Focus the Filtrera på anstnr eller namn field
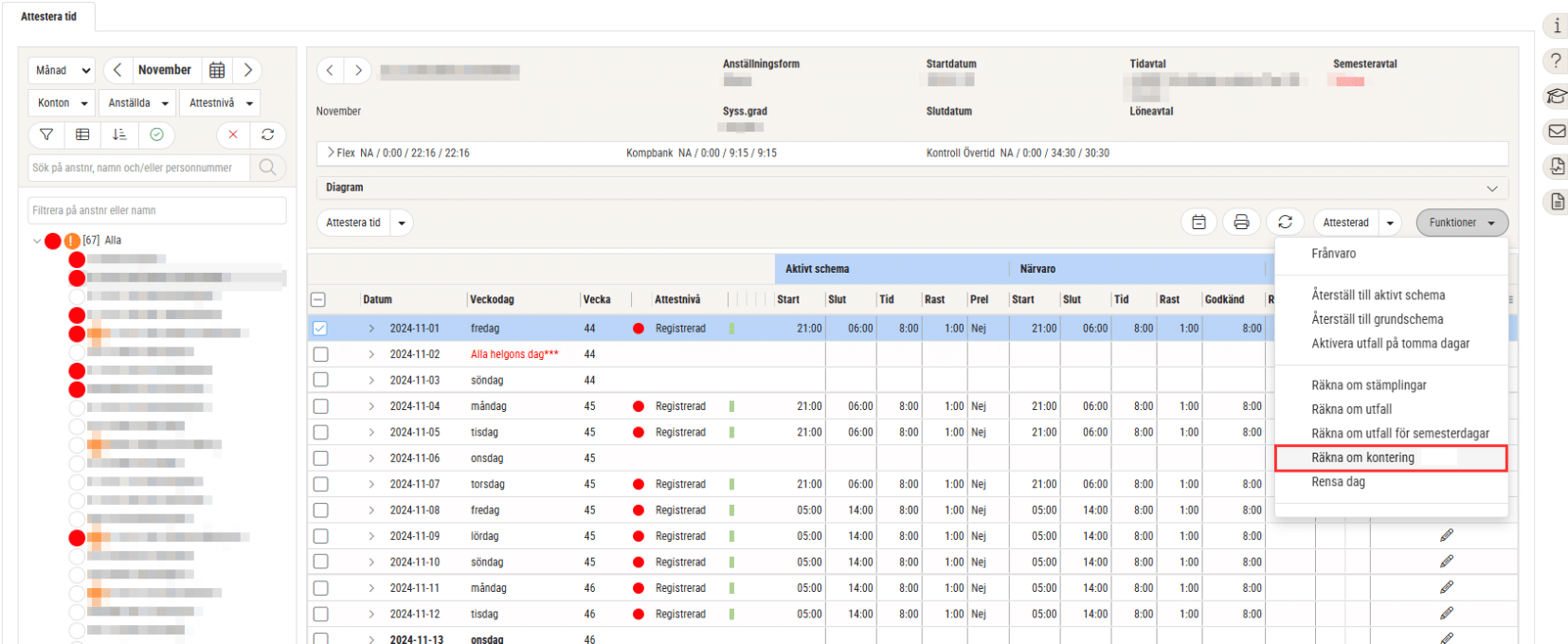1568x644 pixels. 157,210
